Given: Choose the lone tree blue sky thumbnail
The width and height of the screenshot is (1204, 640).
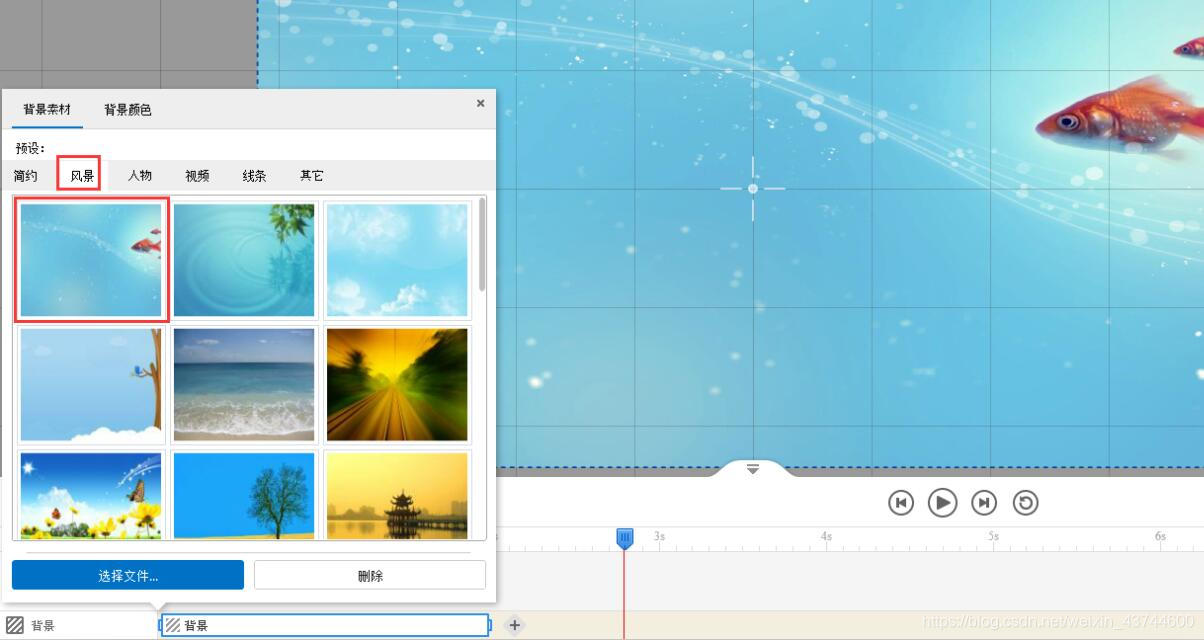Looking at the screenshot, I should (x=244, y=496).
